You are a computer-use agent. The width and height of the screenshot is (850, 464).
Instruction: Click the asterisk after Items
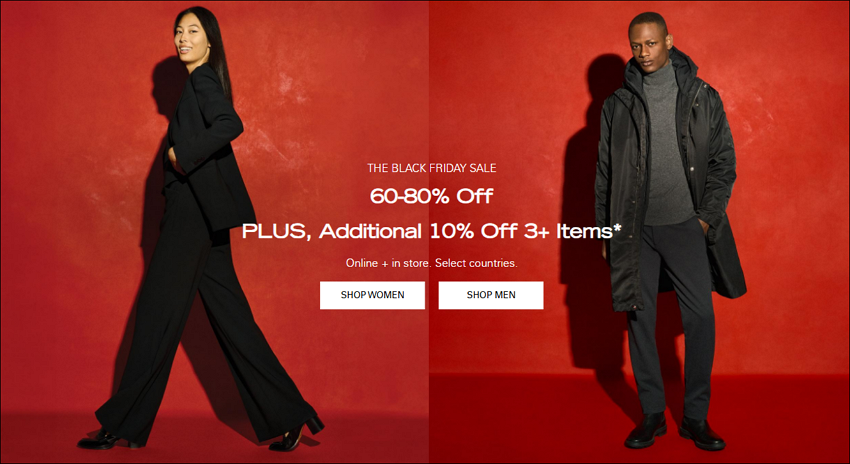tap(617, 228)
